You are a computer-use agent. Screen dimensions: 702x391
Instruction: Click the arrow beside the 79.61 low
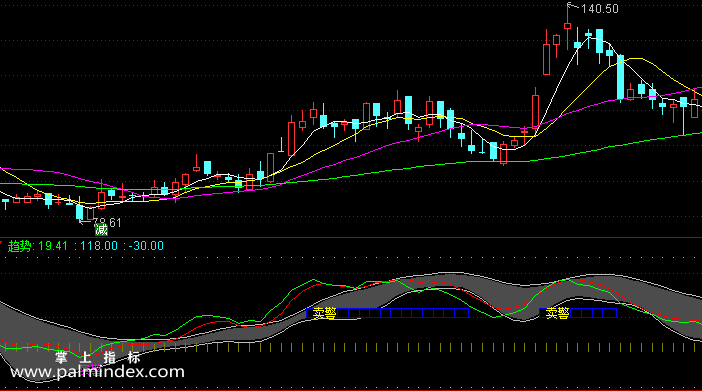[x=86, y=221]
